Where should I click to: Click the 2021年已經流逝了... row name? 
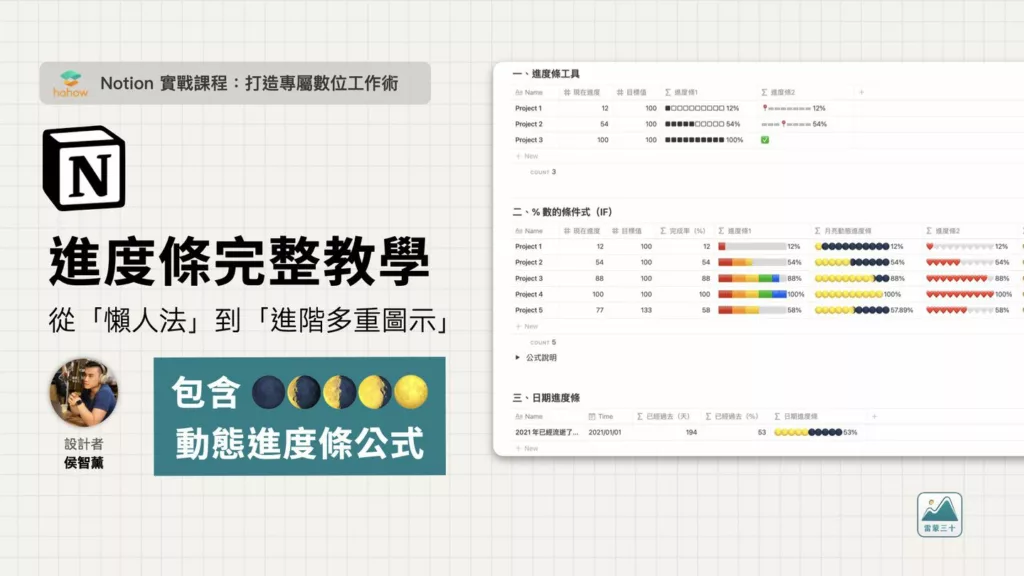pyautogui.click(x=547, y=432)
